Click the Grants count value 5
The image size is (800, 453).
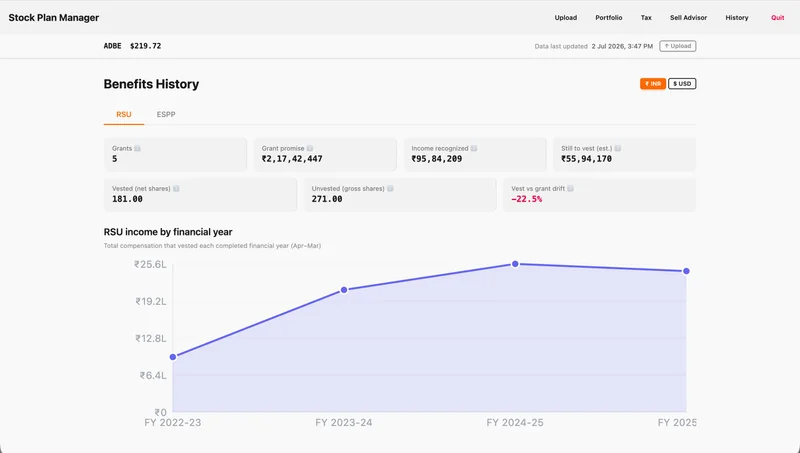114,159
